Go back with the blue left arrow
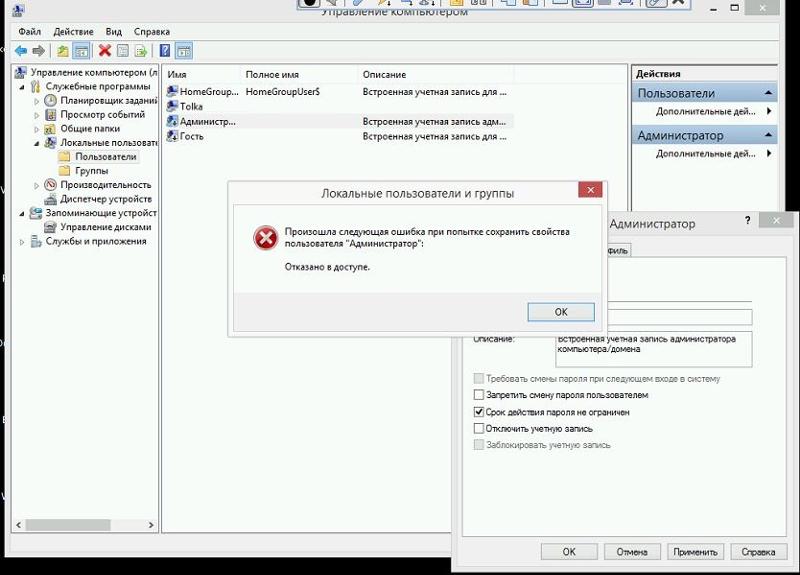 click(21, 51)
